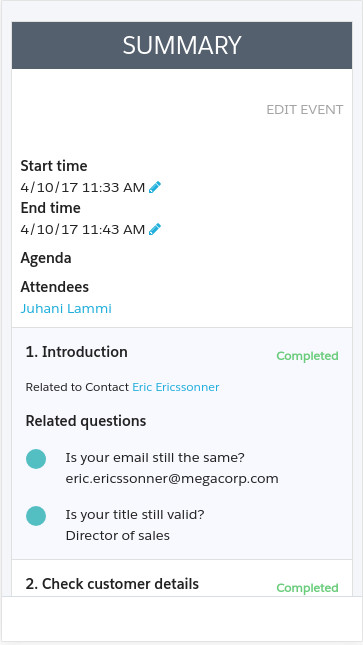Image resolution: width=363 pixels, height=645 pixels.
Task: Click the Attendees heading
Action: pos(55,287)
